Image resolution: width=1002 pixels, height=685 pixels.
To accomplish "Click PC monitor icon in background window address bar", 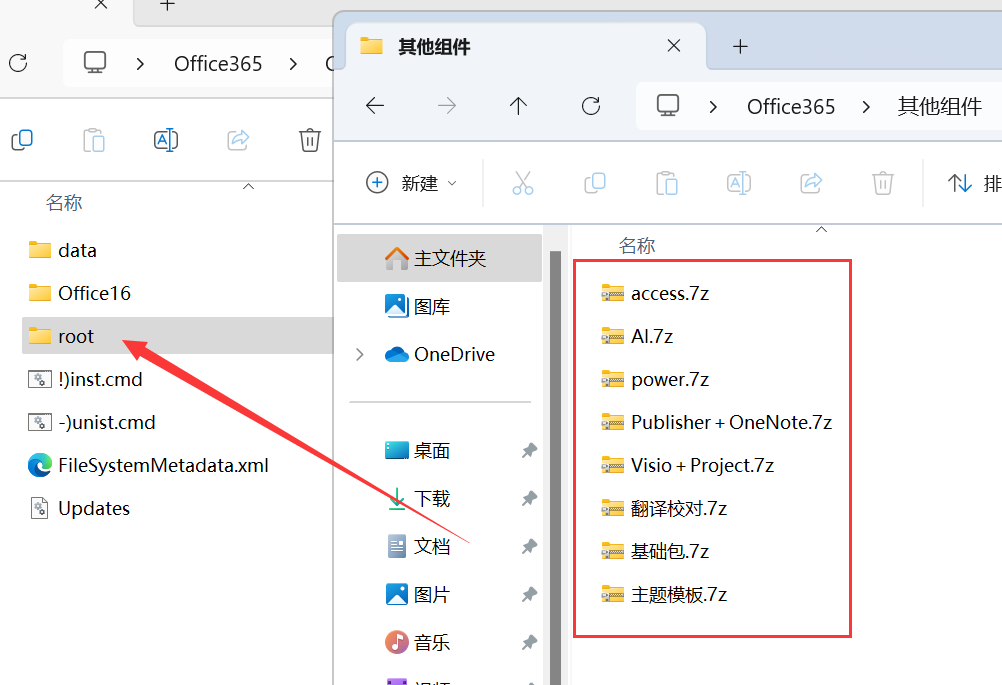I will tap(95, 63).
